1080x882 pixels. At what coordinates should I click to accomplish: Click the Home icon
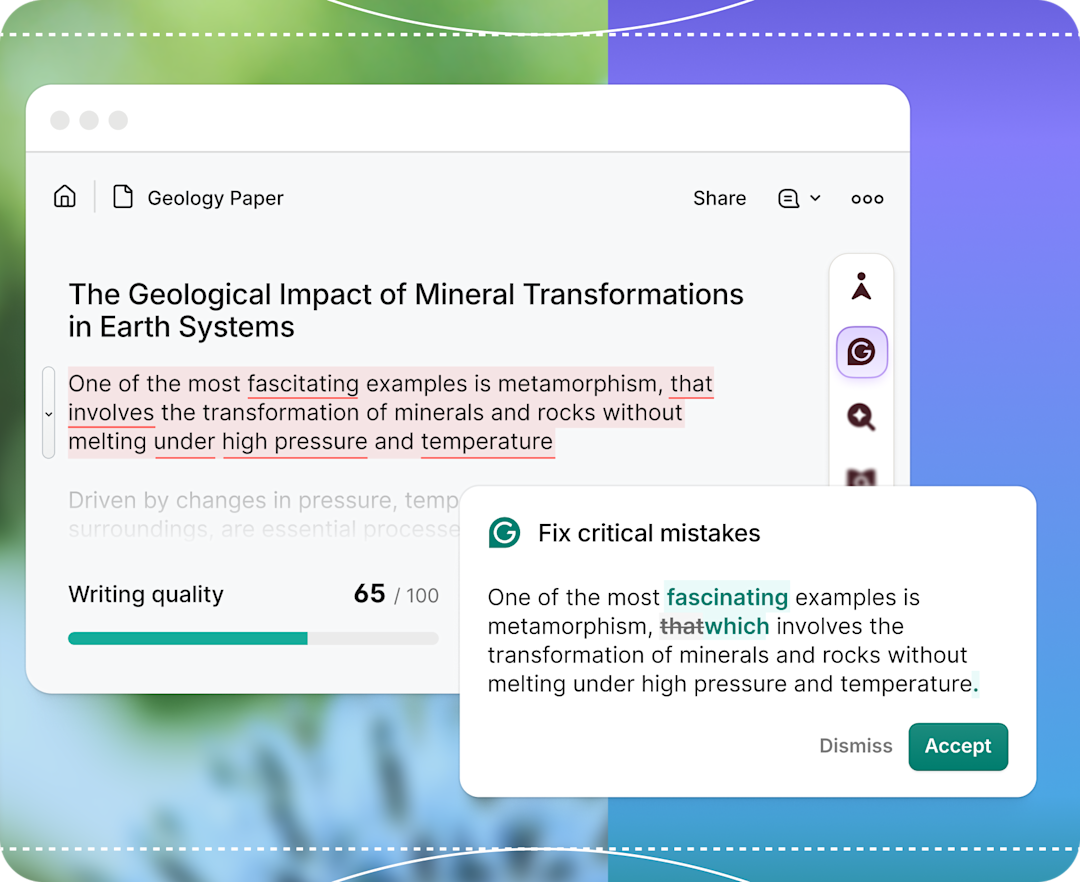click(65, 197)
